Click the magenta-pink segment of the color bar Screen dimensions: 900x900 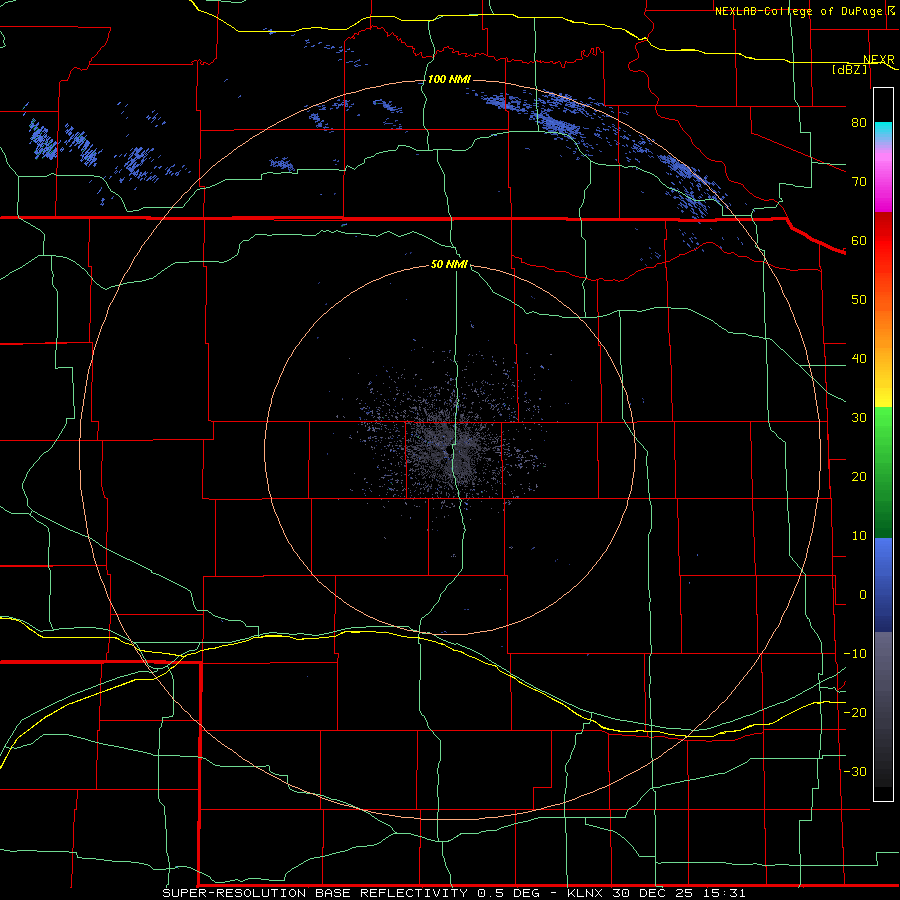click(x=883, y=178)
